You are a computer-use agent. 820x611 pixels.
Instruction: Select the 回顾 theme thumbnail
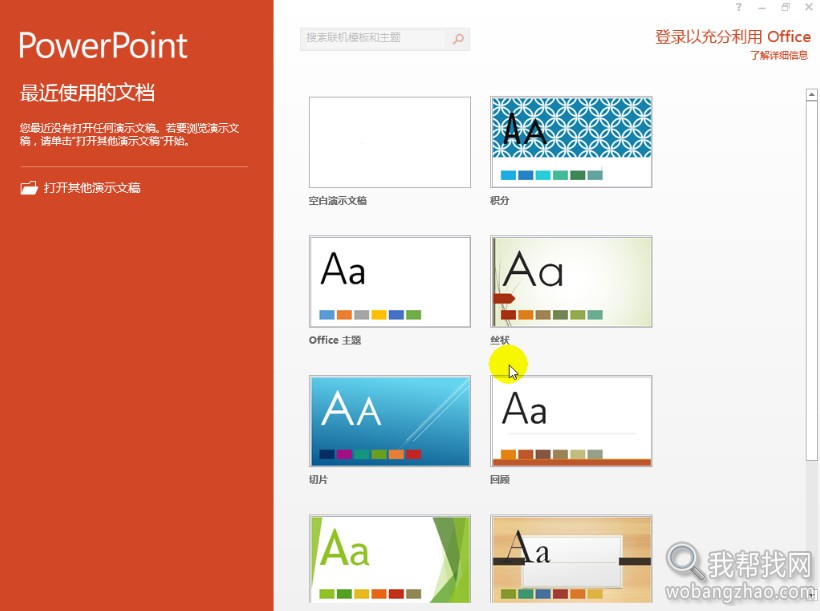(571, 421)
